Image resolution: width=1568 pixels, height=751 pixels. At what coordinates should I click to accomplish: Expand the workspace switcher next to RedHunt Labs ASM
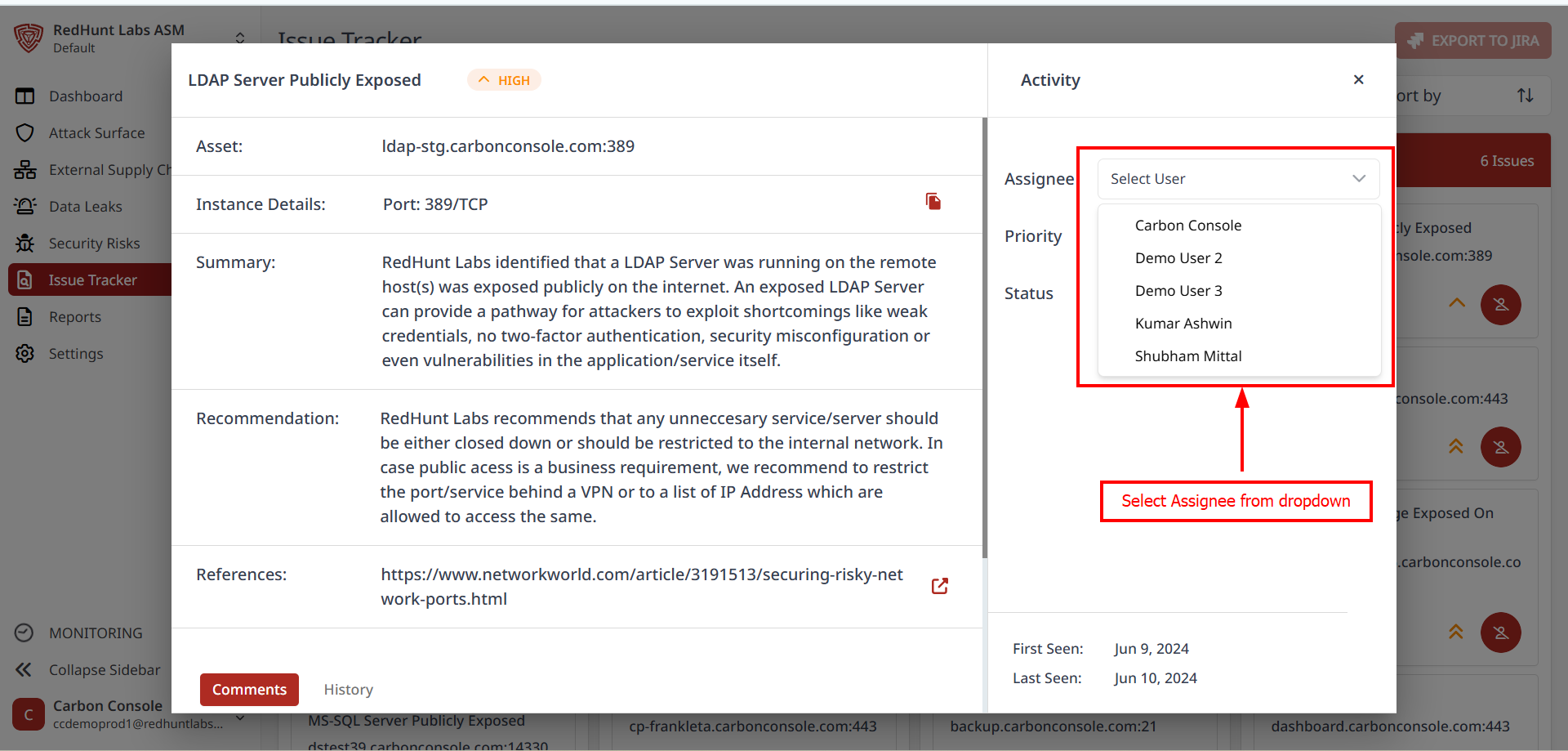click(240, 38)
